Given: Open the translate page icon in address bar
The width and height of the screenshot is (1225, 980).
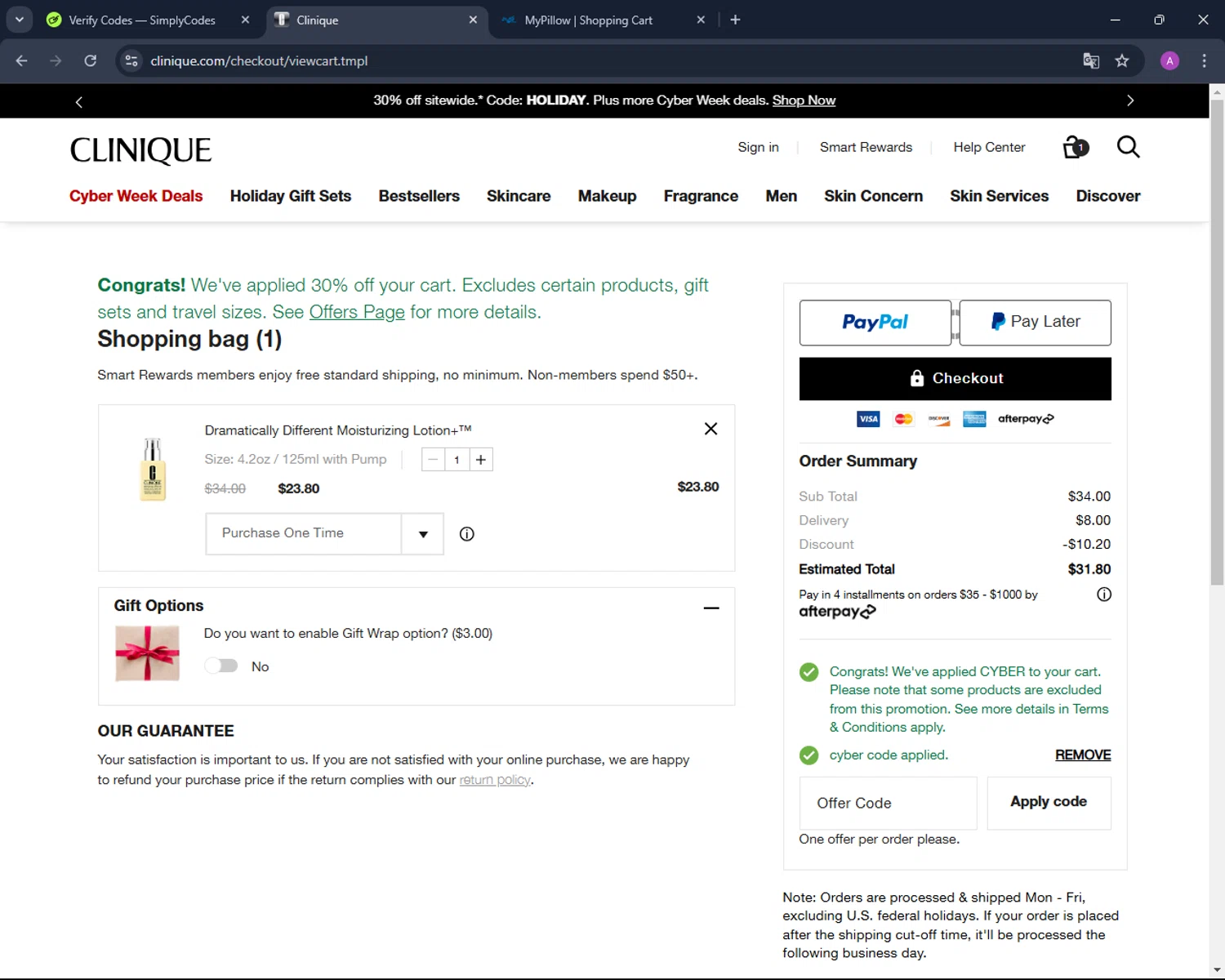Looking at the screenshot, I should (x=1091, y=60).
